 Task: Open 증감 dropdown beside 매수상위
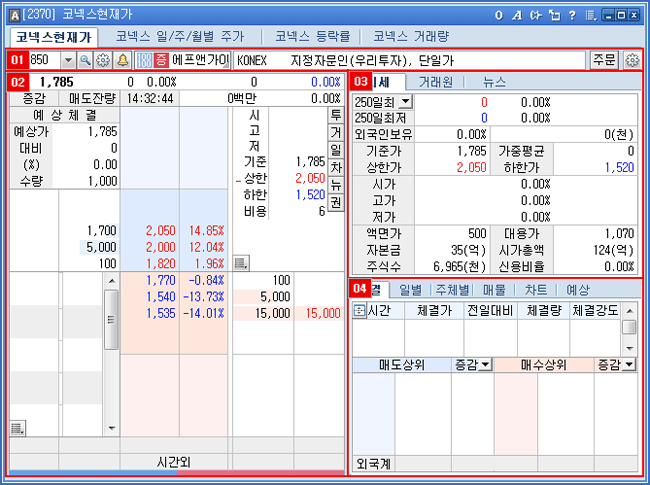click(x=627, y=366)
